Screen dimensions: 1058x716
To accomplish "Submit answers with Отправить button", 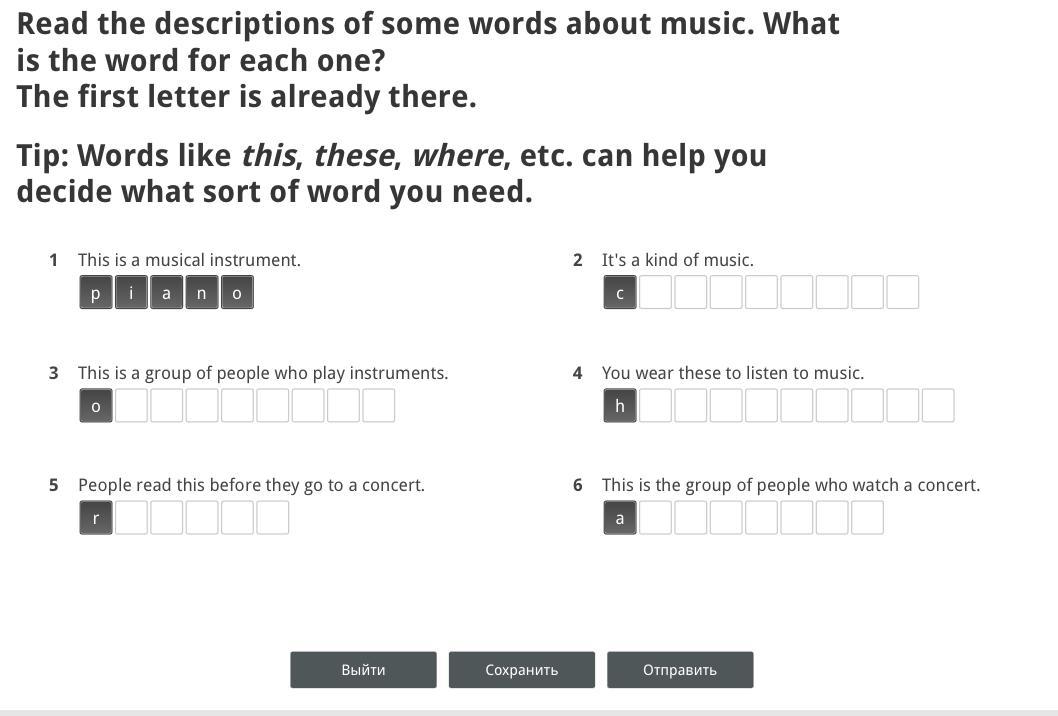I will 680,670.
